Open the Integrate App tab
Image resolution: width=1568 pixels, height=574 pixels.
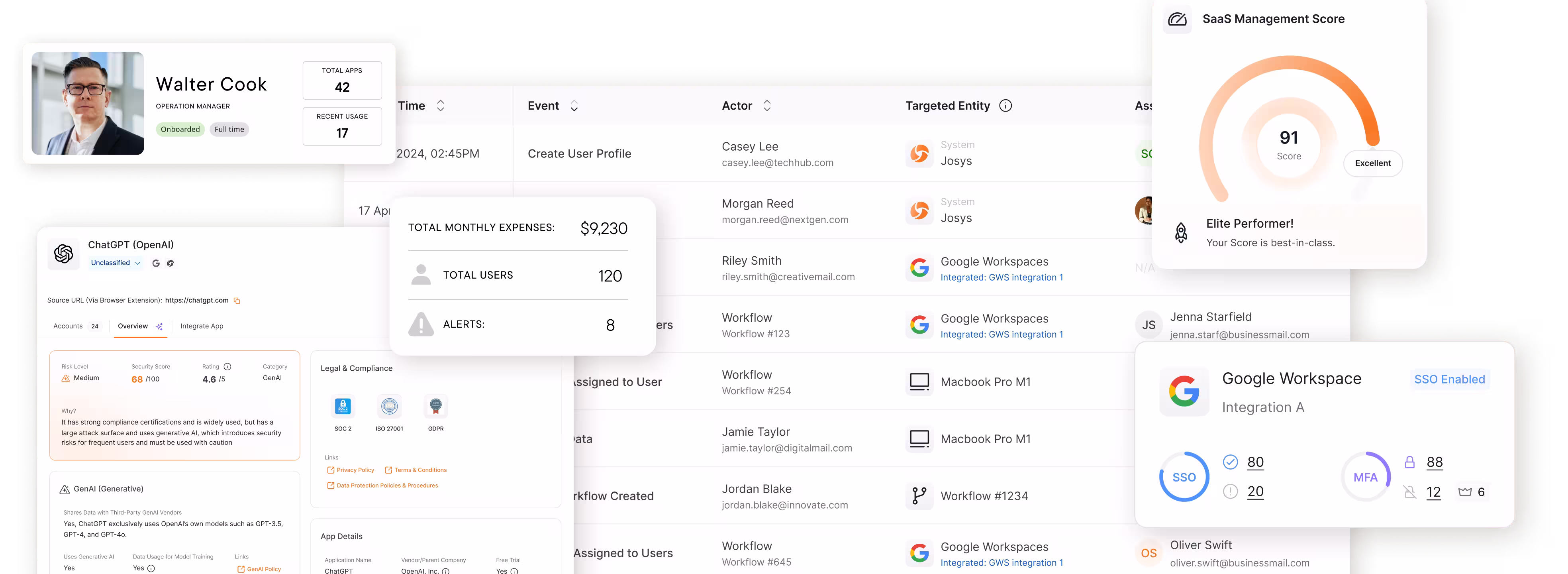pyautogui.click(x=202, y=326)
